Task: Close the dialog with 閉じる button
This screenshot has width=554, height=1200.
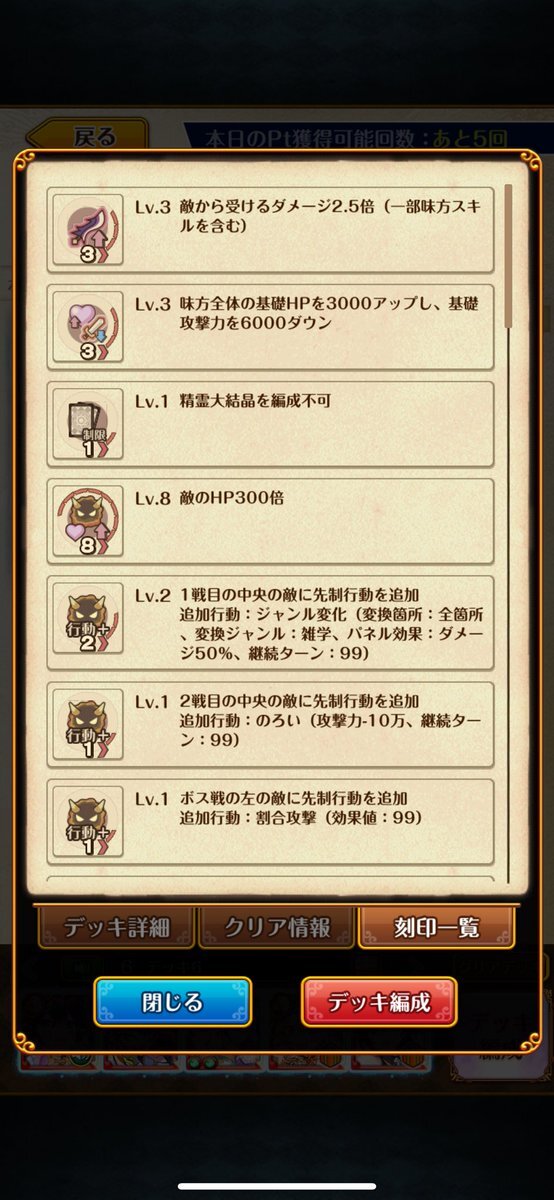Action: 173,1002
